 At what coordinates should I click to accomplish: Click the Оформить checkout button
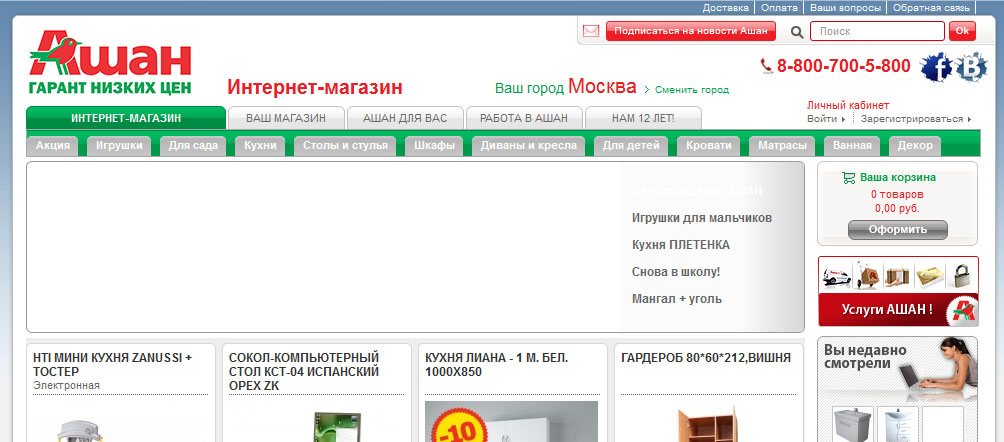pos(898,229)
